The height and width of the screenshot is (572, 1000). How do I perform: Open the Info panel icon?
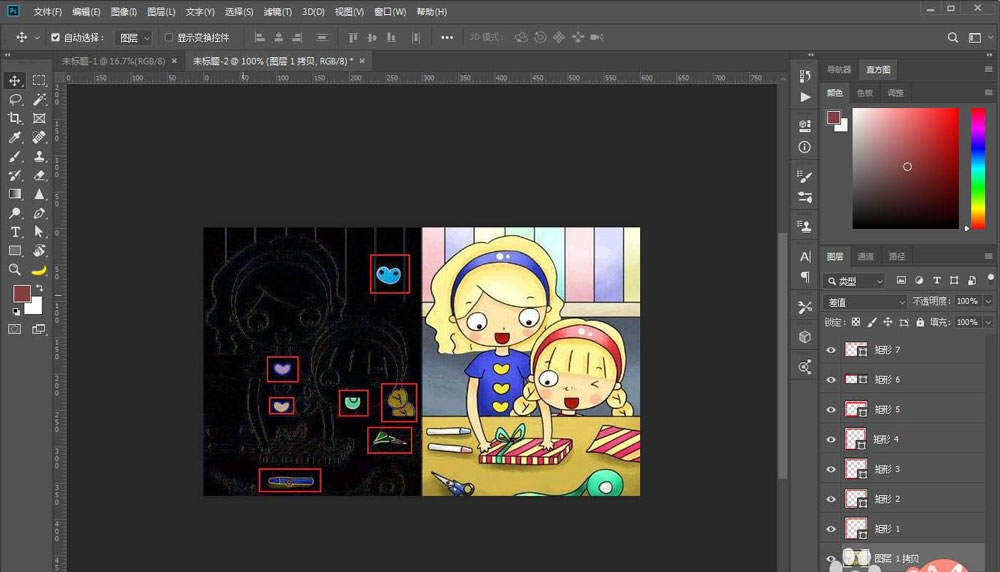pos(805,147)
